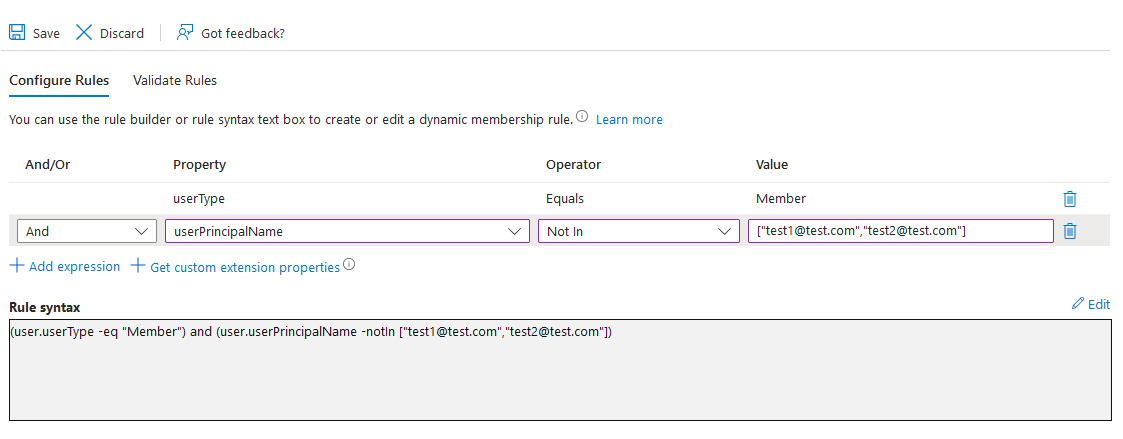
Task: Click the Got feedback person icon
Action: pyautogui.click(x=184, y=33)
